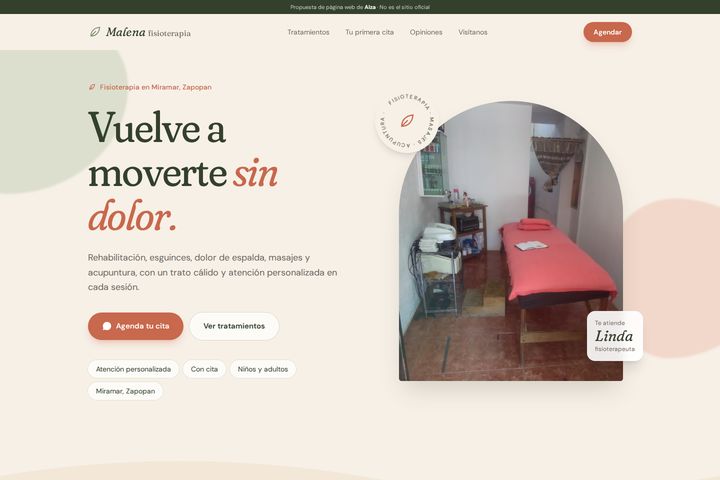Click the Miramar, Zapopan chip
720x480 pixels.
125,391
